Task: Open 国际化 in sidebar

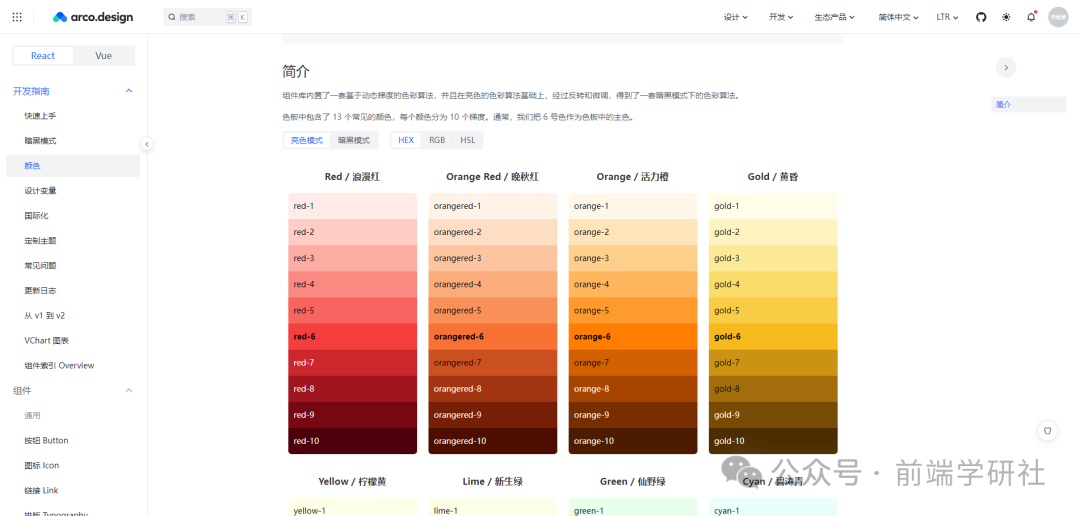Action: pos(73,216)
